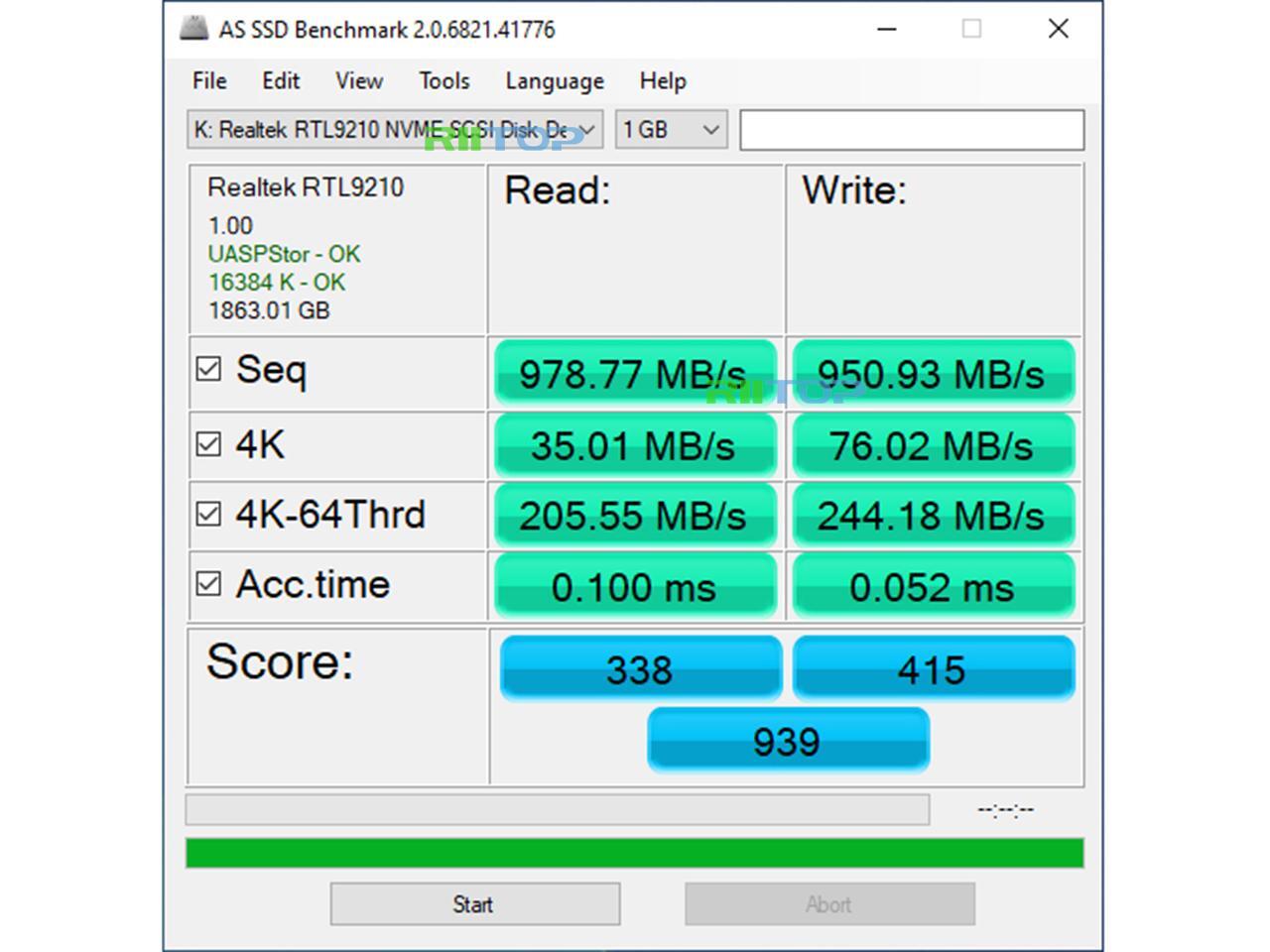Close the AS SSD Benchmark window
This screenshot has width=1270, height=952.
1059,29
